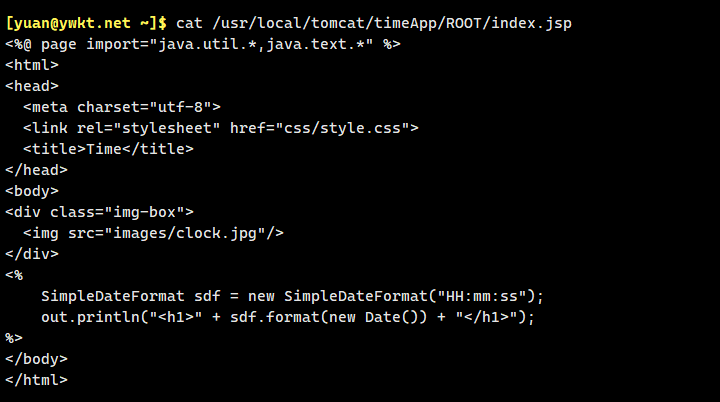The image size is (720, 402).
Task: Click the SimpleDateFormat sdf declaration line
Action: (292, 296)
